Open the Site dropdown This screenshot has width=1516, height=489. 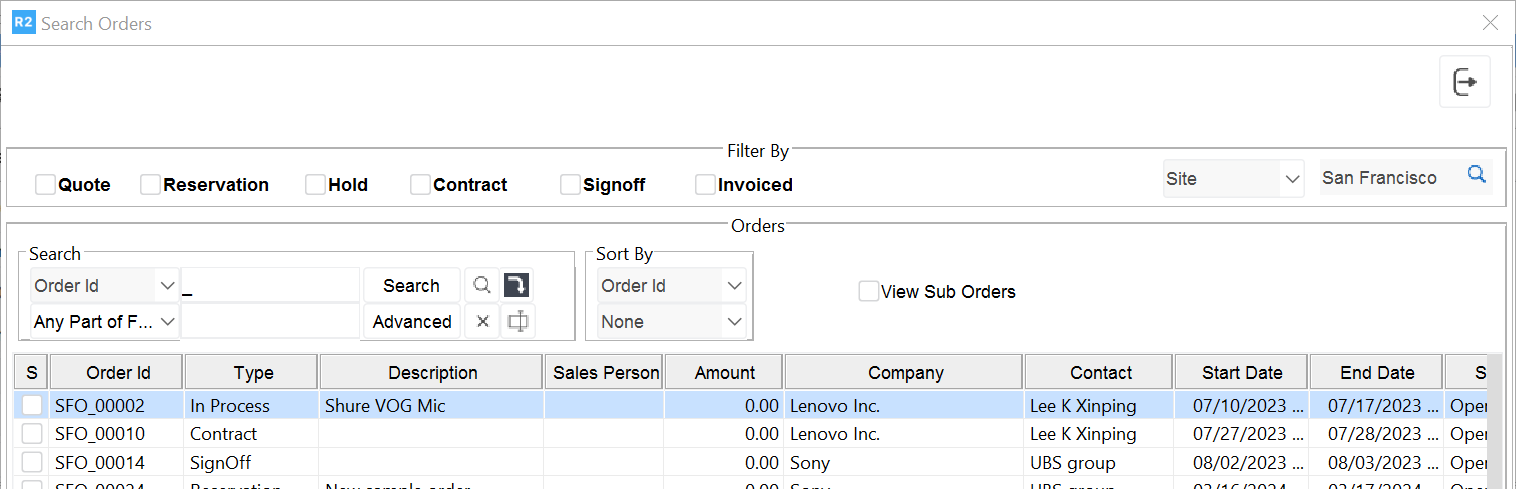click(x=1233, y=179)
